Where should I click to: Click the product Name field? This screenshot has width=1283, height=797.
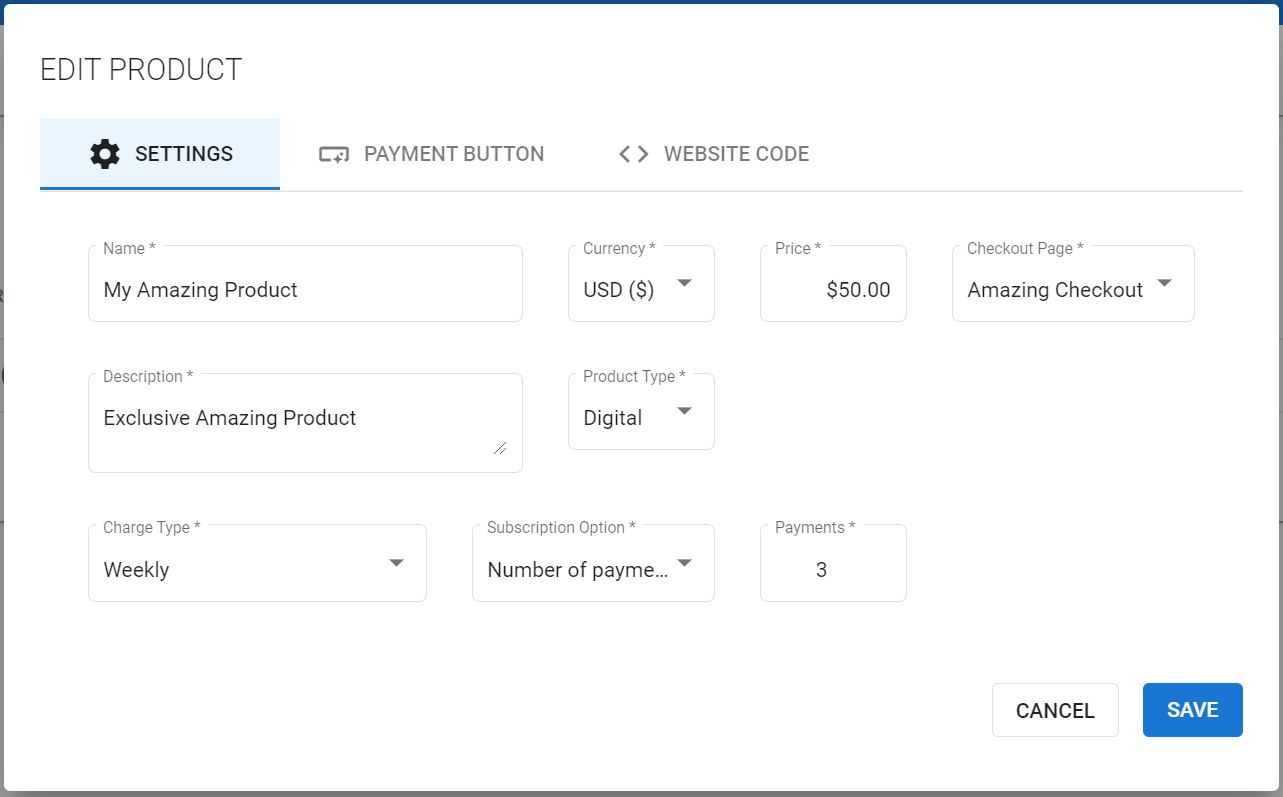point(305,290)
